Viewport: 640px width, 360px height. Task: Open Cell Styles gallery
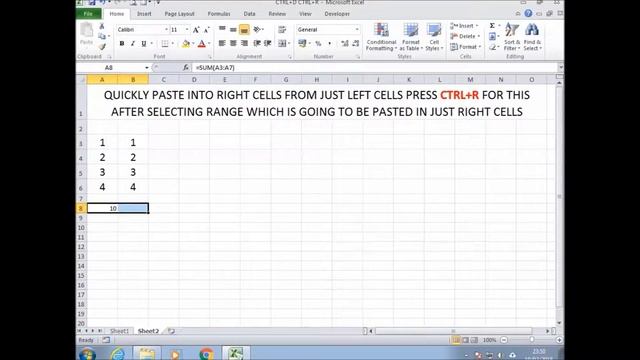pos(434,37)
